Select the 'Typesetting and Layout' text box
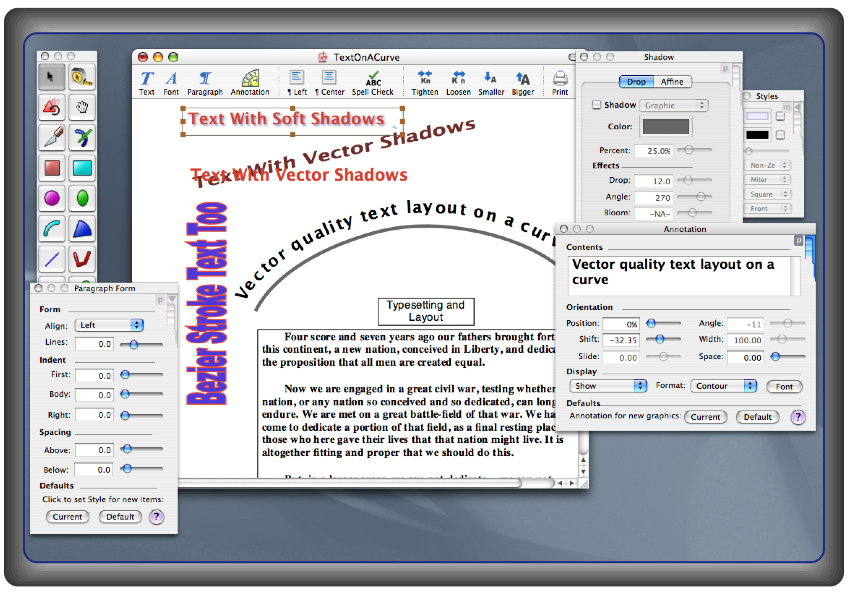Screen dimensions: 850x600 (426, 312)
